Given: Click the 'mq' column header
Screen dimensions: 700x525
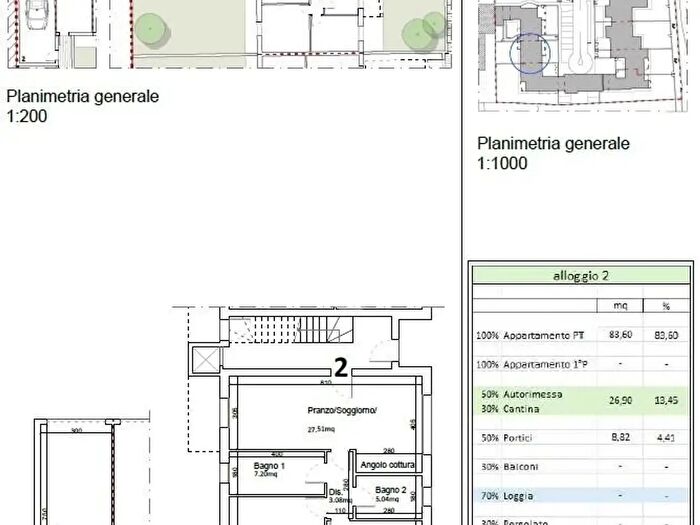Looking at the screenshot, I should (x=620, y=306).
